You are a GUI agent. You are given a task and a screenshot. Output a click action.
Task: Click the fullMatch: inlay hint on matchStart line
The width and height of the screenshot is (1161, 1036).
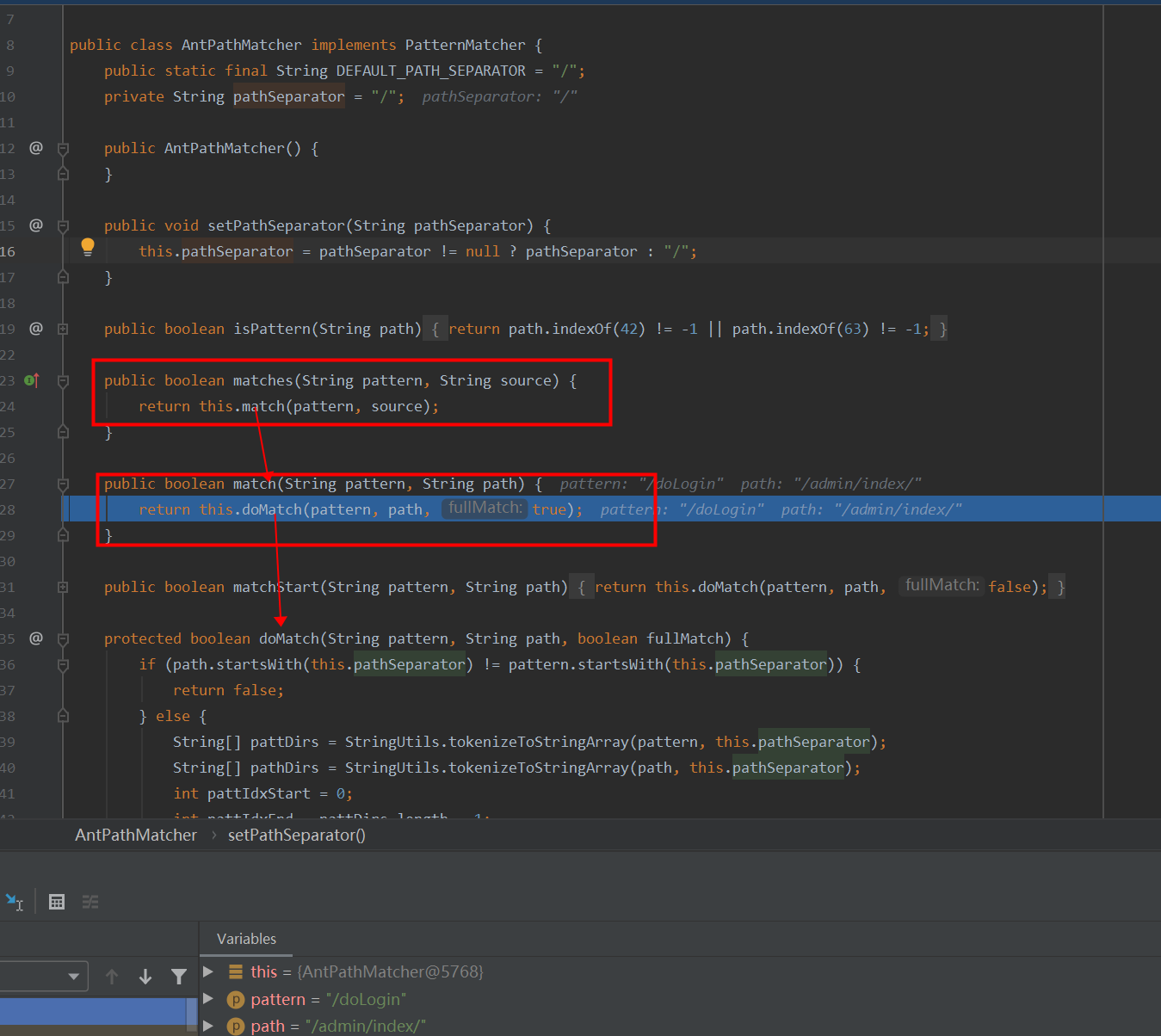[942, 585]
